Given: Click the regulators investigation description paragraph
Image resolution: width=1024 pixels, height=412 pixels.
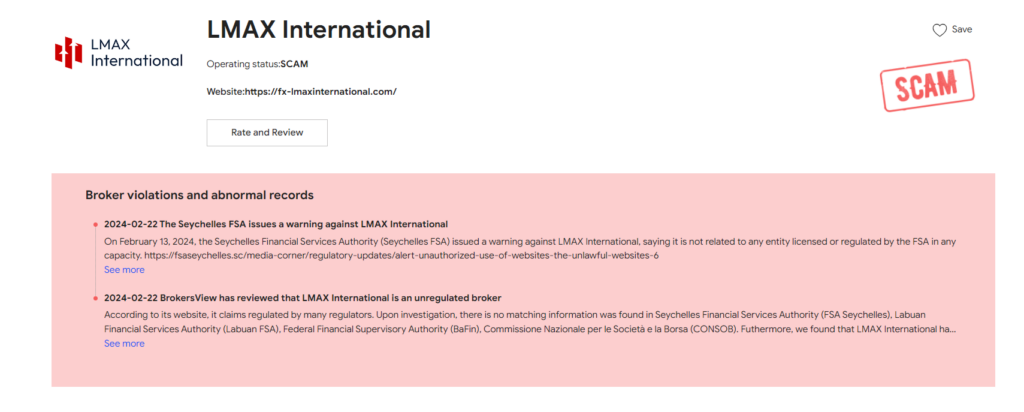Looking at the screenshot, I should (500, 321).
